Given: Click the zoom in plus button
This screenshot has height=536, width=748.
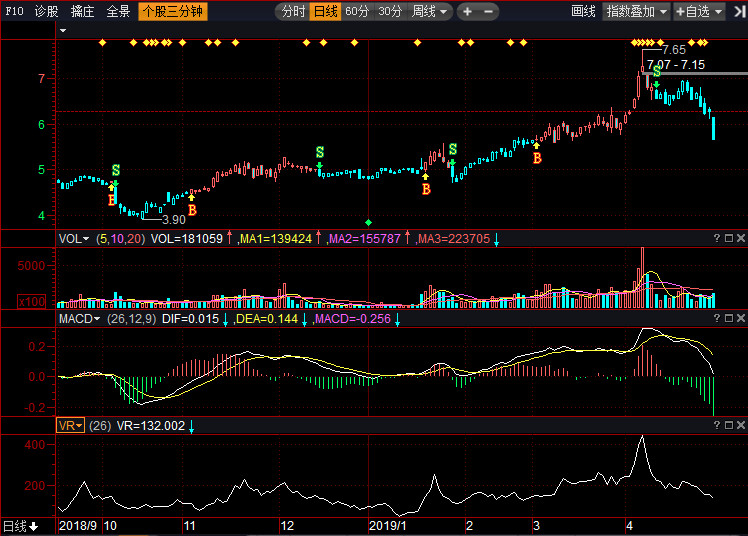Looking at the screenshot, I should [x=467, y=12].
